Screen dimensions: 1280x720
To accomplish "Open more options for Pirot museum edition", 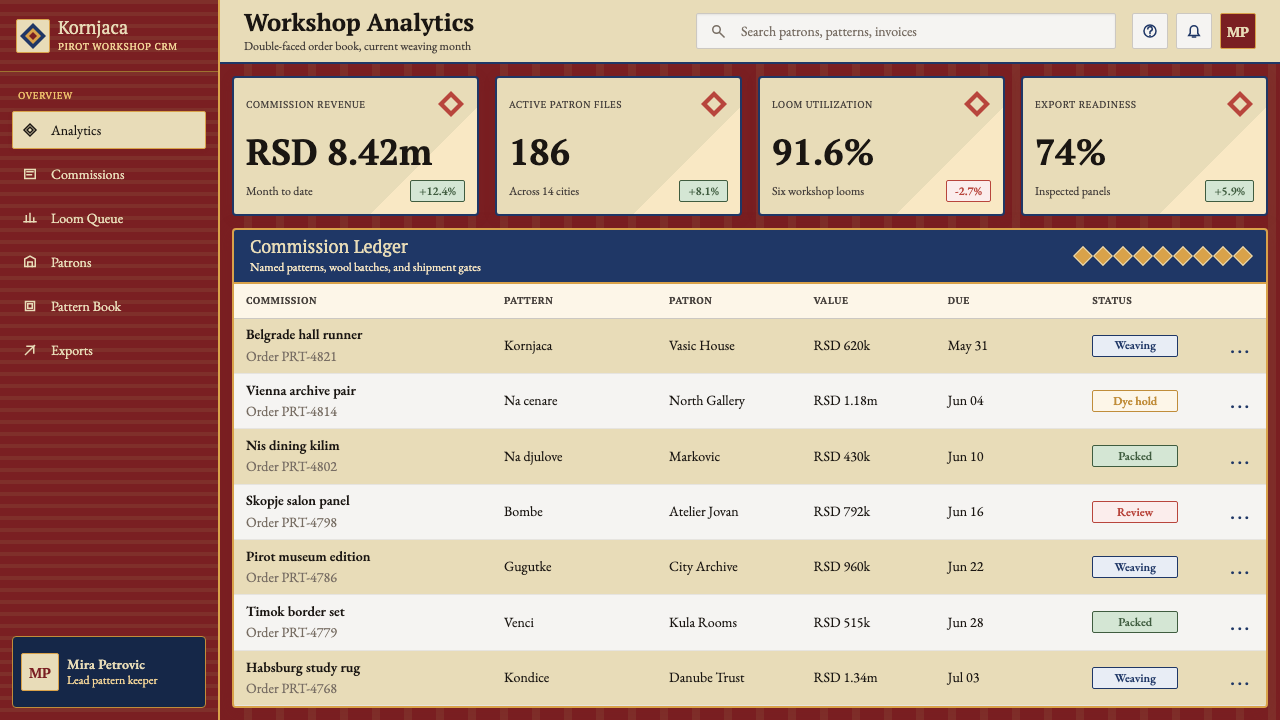I will point(1240,573).
